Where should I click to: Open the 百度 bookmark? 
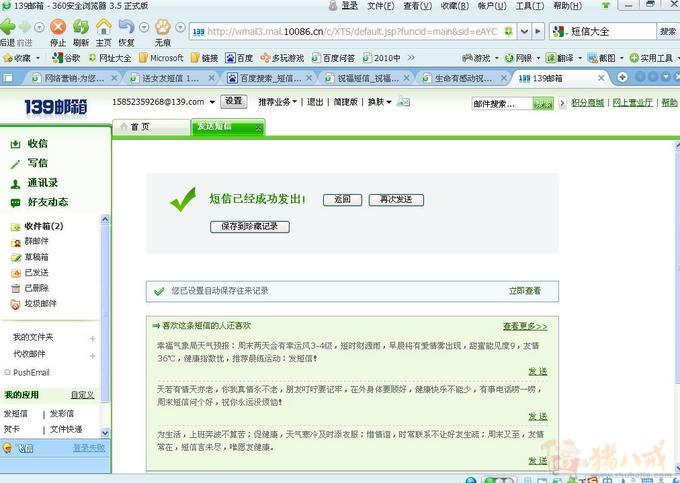pyautogui.click(x=239, y=58)
